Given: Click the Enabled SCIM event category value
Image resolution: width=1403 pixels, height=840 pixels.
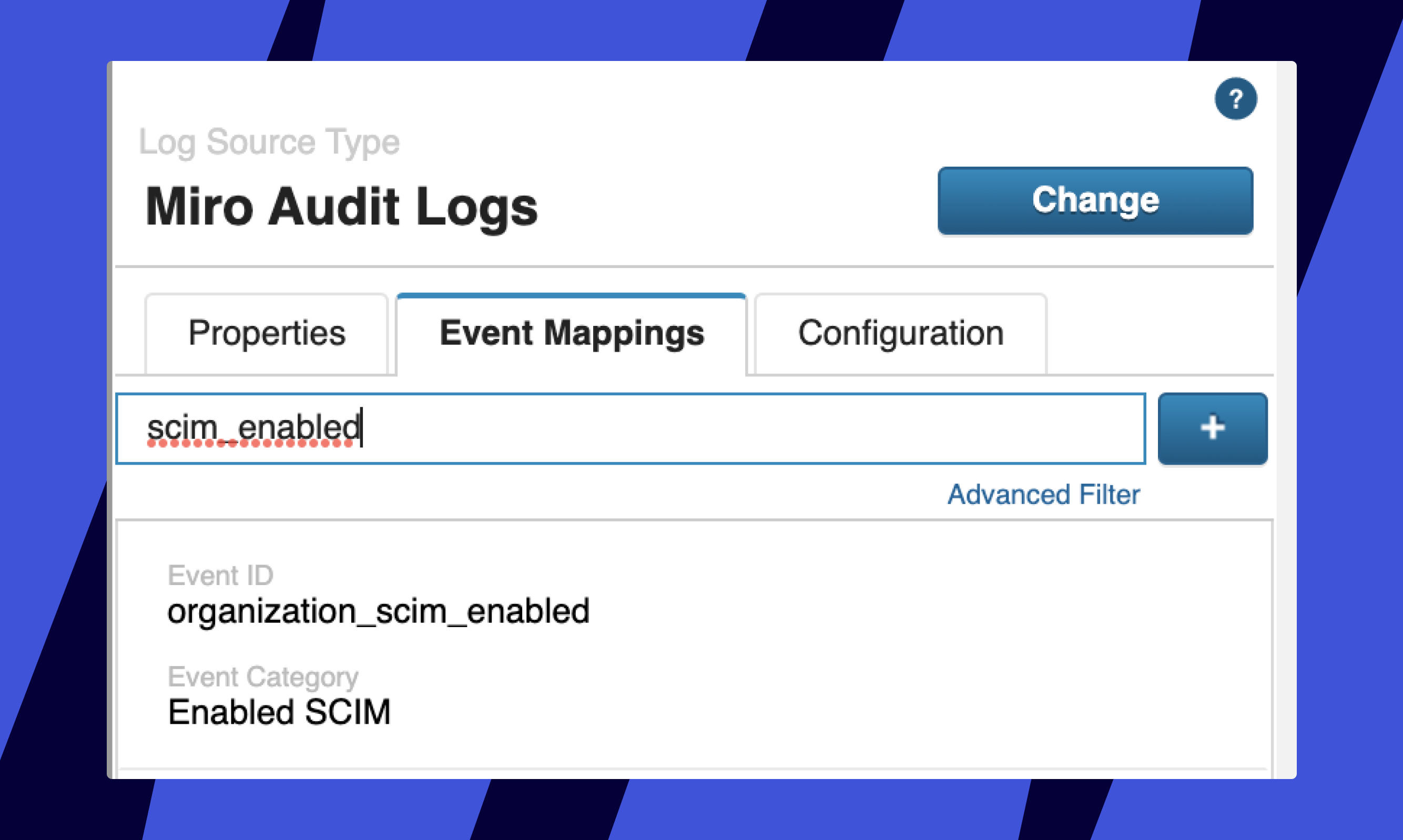Looking at the screenshot, I should 279,712.
